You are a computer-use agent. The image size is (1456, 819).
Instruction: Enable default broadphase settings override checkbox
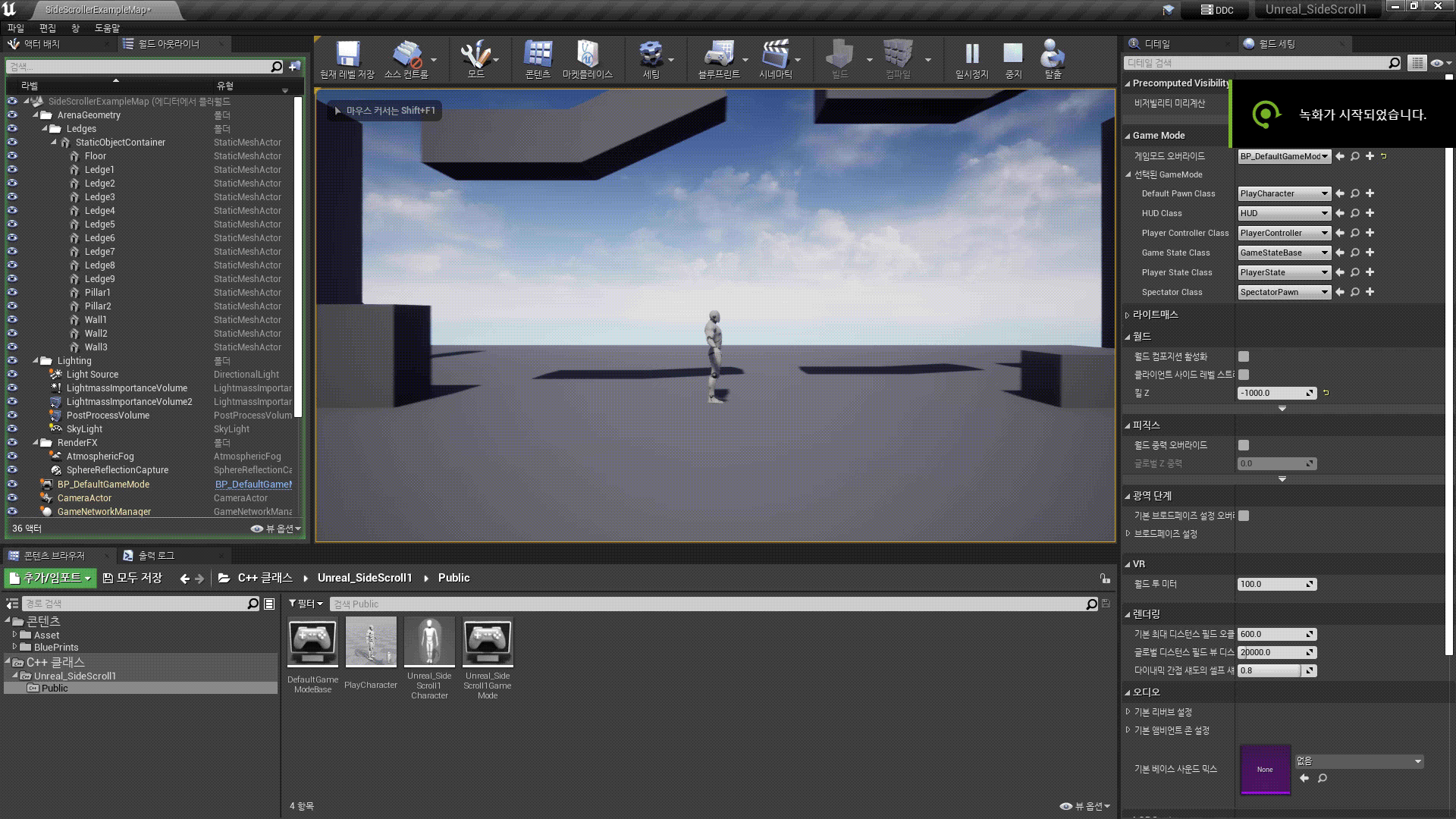pos(1244,516)
